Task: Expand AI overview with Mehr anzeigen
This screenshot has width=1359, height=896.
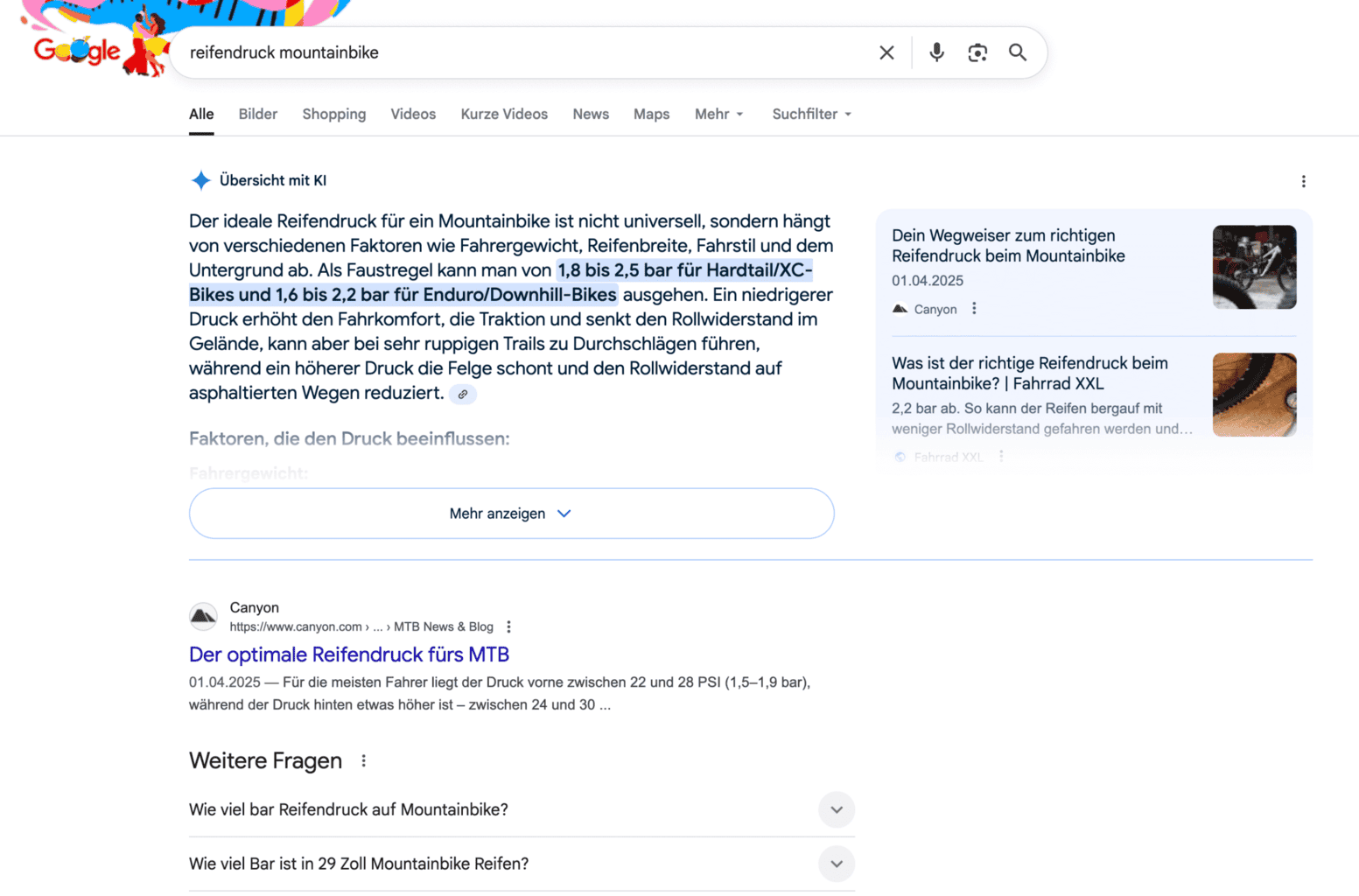Action: [511, 514]
